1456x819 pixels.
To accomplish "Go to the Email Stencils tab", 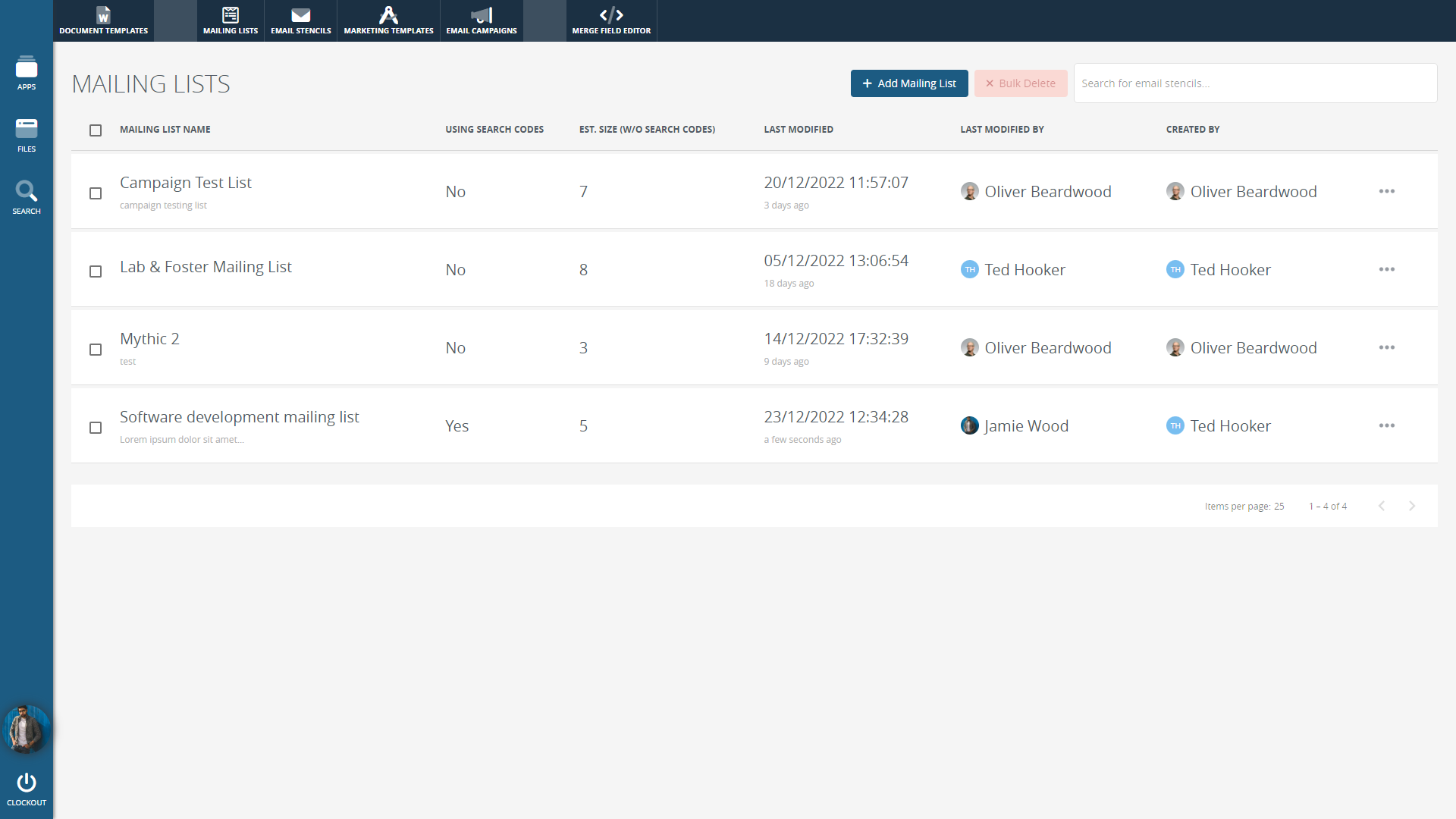I will click(x=301, y=20).
